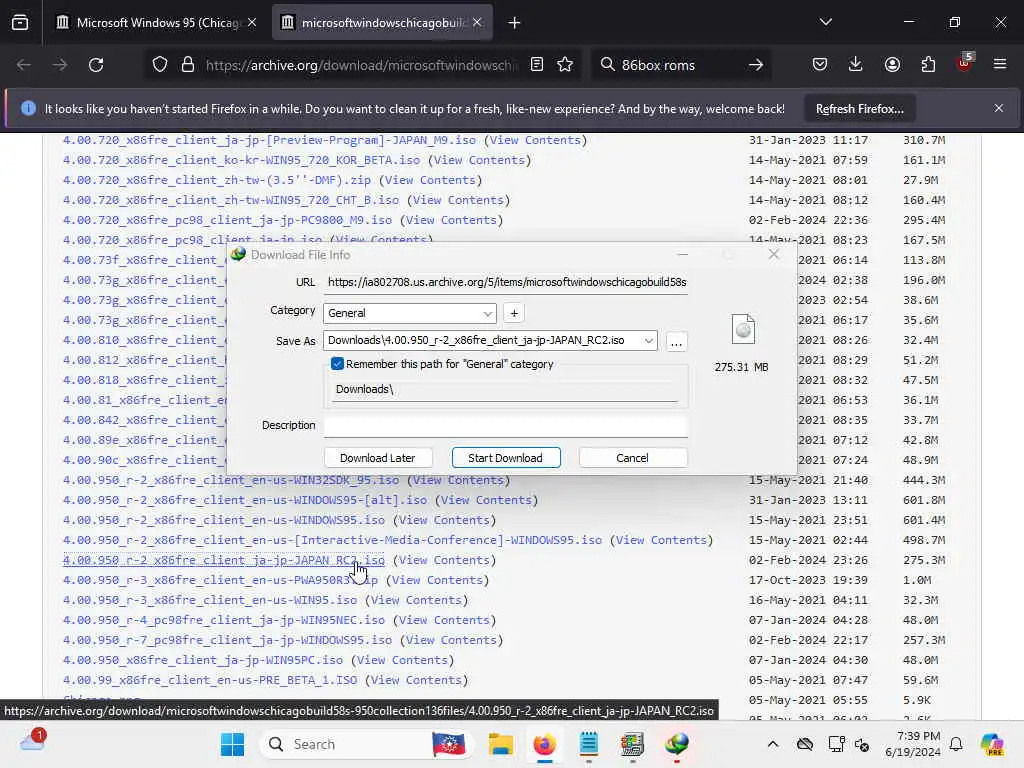
Task: Open the list all tabs chevron
Action: 825,22
